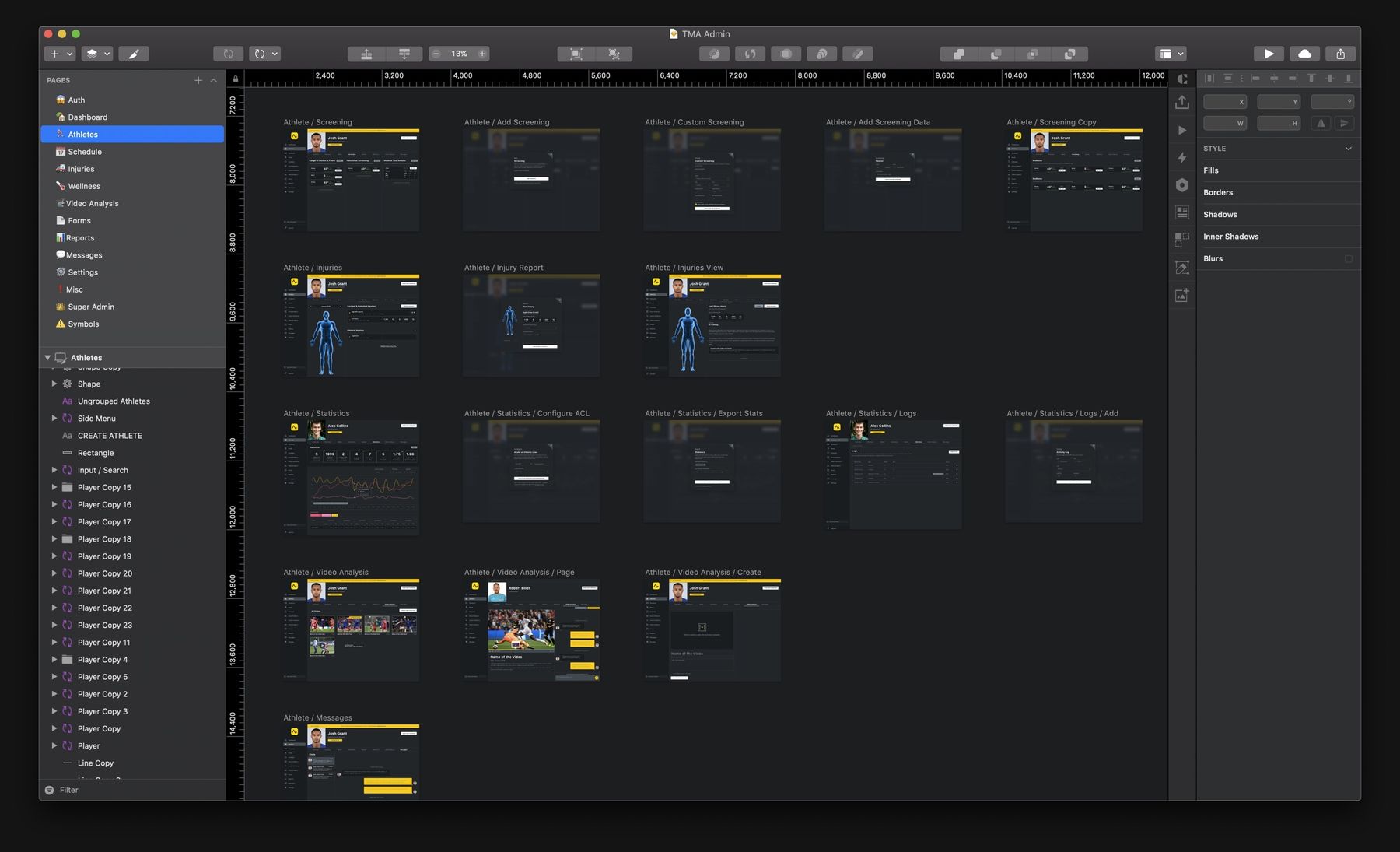Click the X position input field
Image resolution: width=1400 pixels, height=852 pixels.
pyautogui.click(x=1224, y=102)
